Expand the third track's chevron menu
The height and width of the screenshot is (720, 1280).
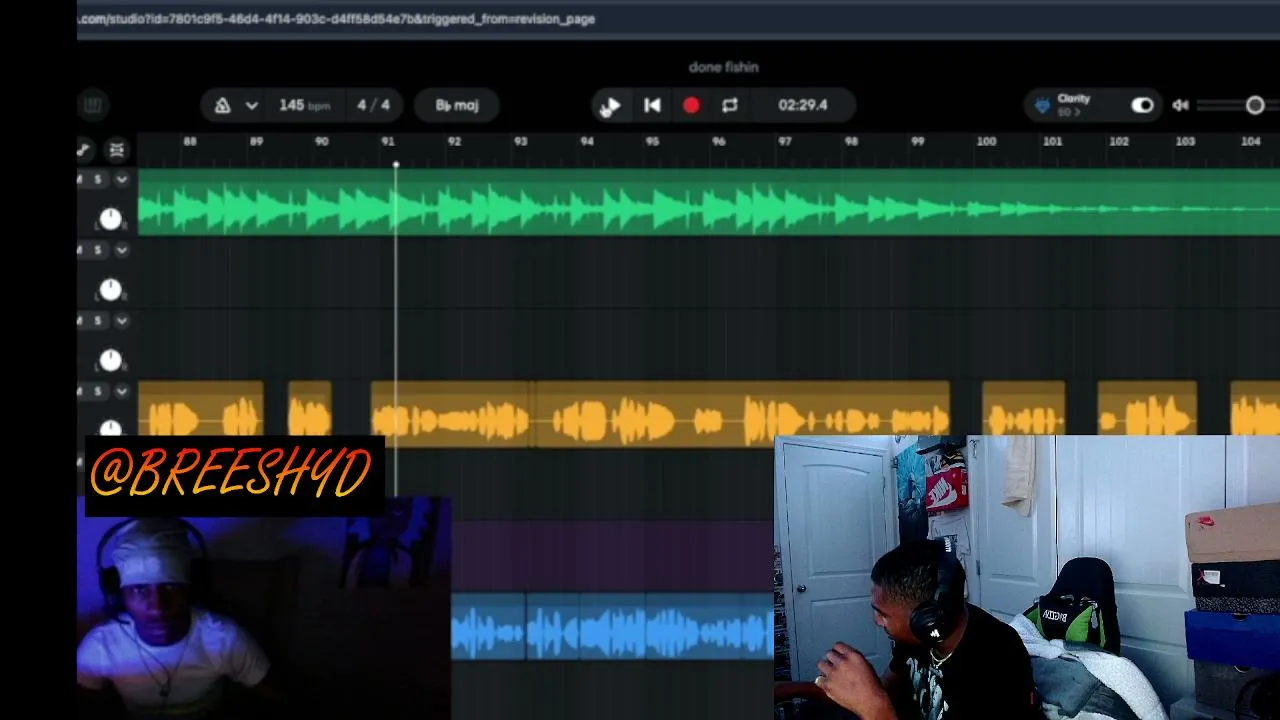(x=122, y=320)
